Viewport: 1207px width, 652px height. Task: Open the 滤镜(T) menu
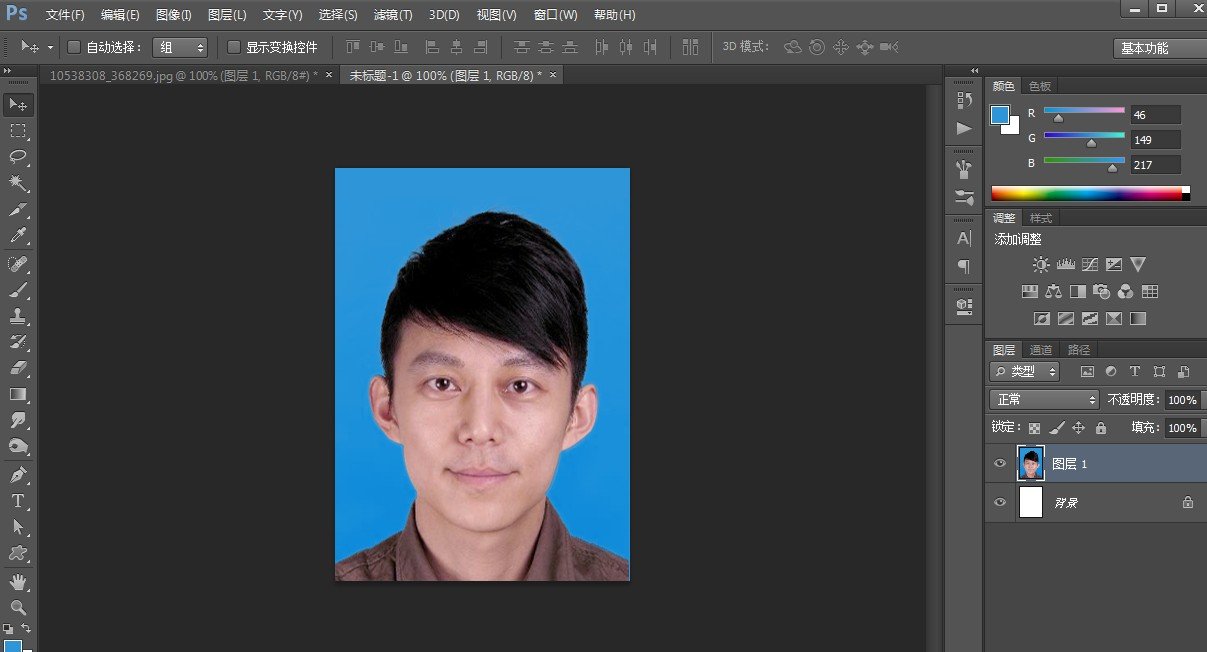(x=392, y=15)
